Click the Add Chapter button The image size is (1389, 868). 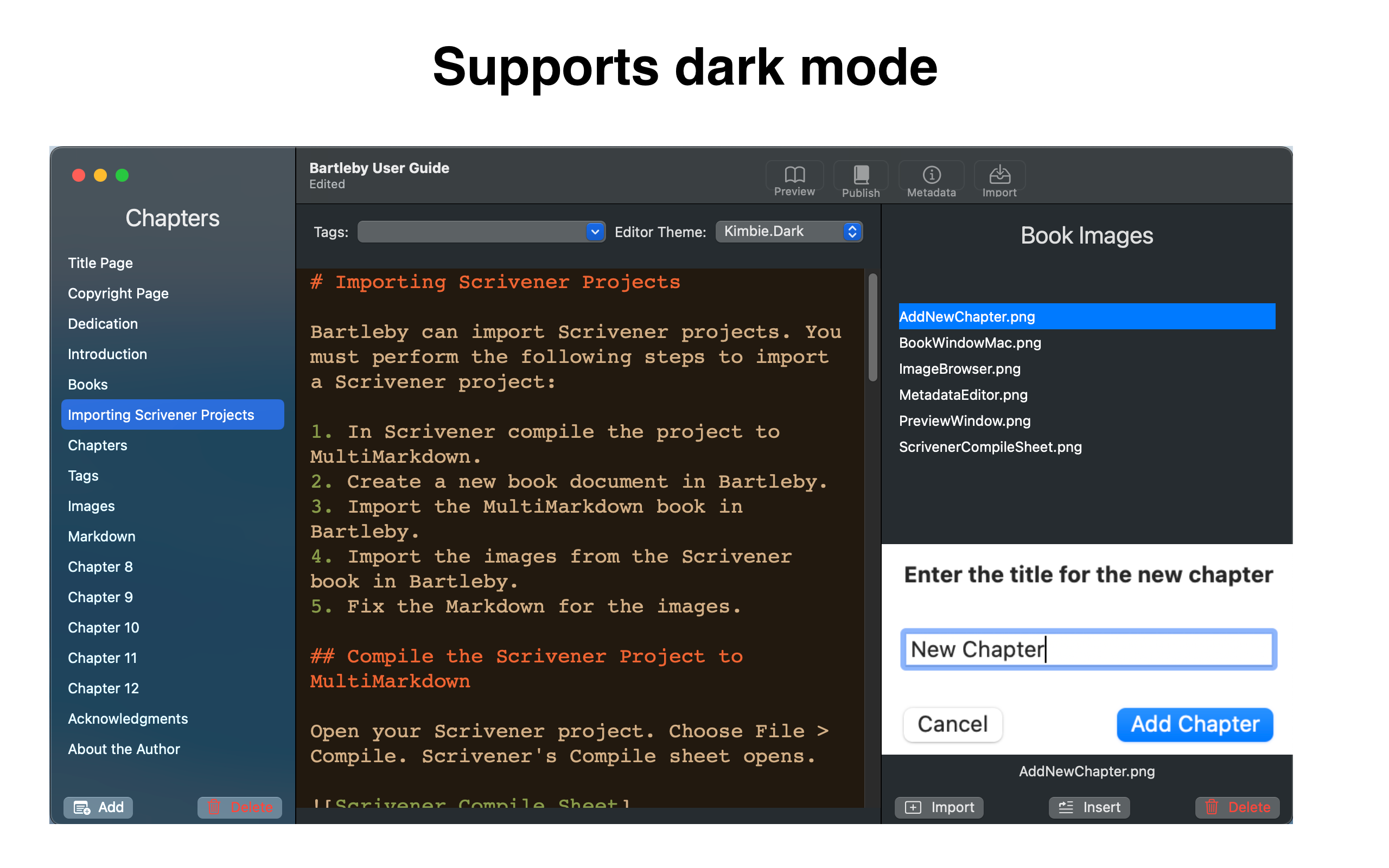coord(1194,724)
